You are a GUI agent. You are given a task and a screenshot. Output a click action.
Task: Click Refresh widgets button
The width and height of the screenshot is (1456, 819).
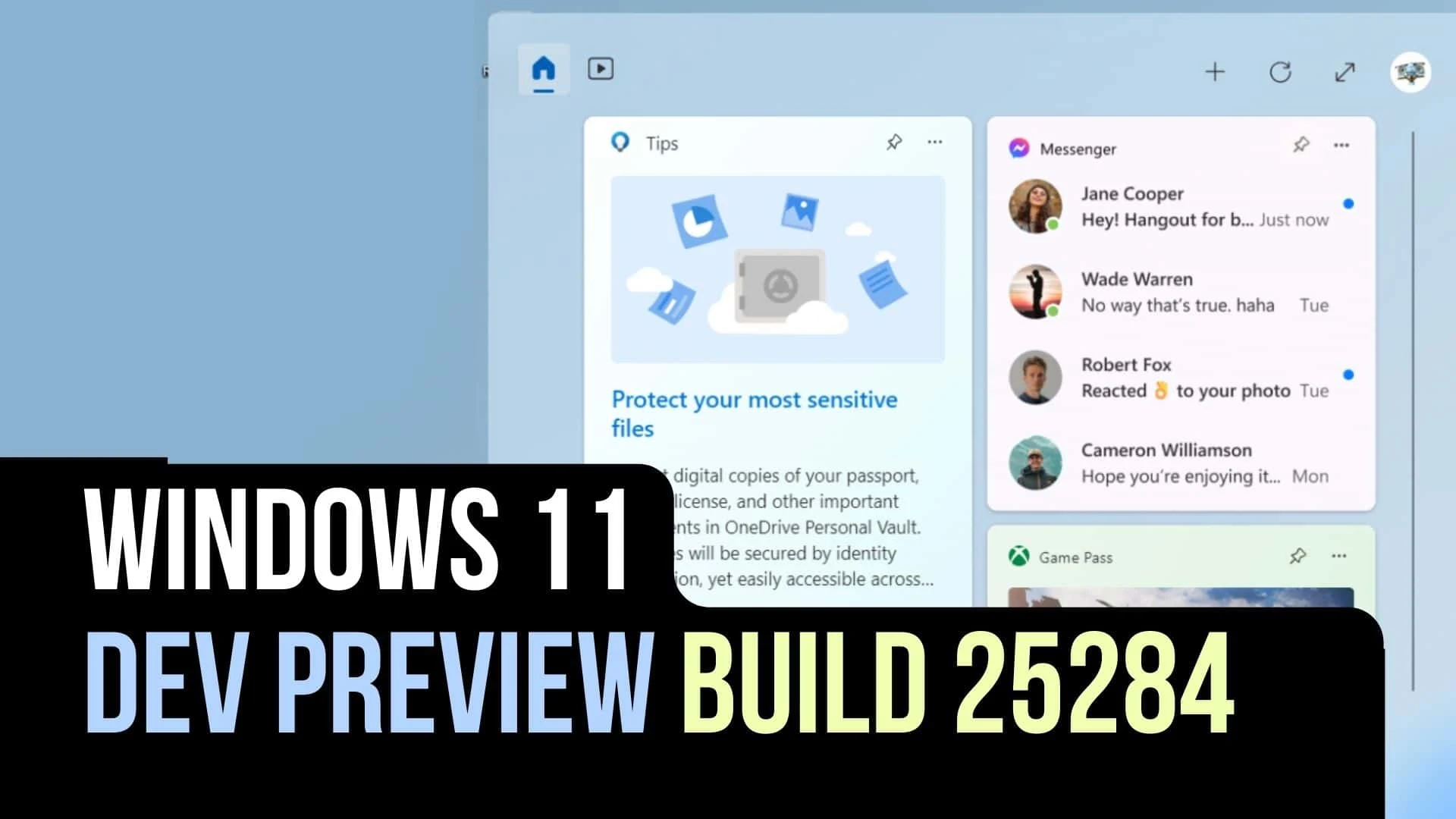point(1281,71)
